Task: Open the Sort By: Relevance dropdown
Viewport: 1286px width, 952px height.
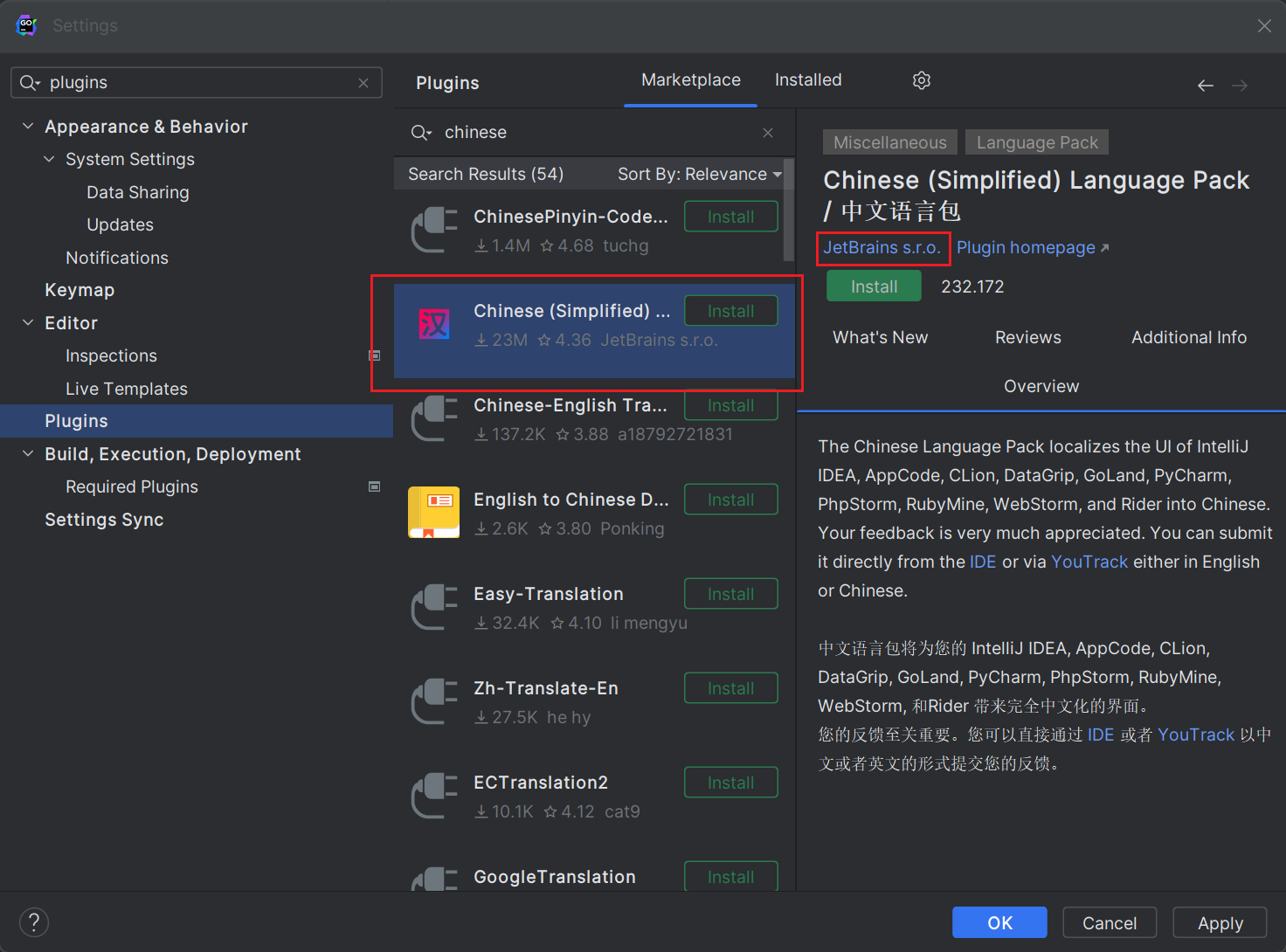Action: click(x=699, y=175)
